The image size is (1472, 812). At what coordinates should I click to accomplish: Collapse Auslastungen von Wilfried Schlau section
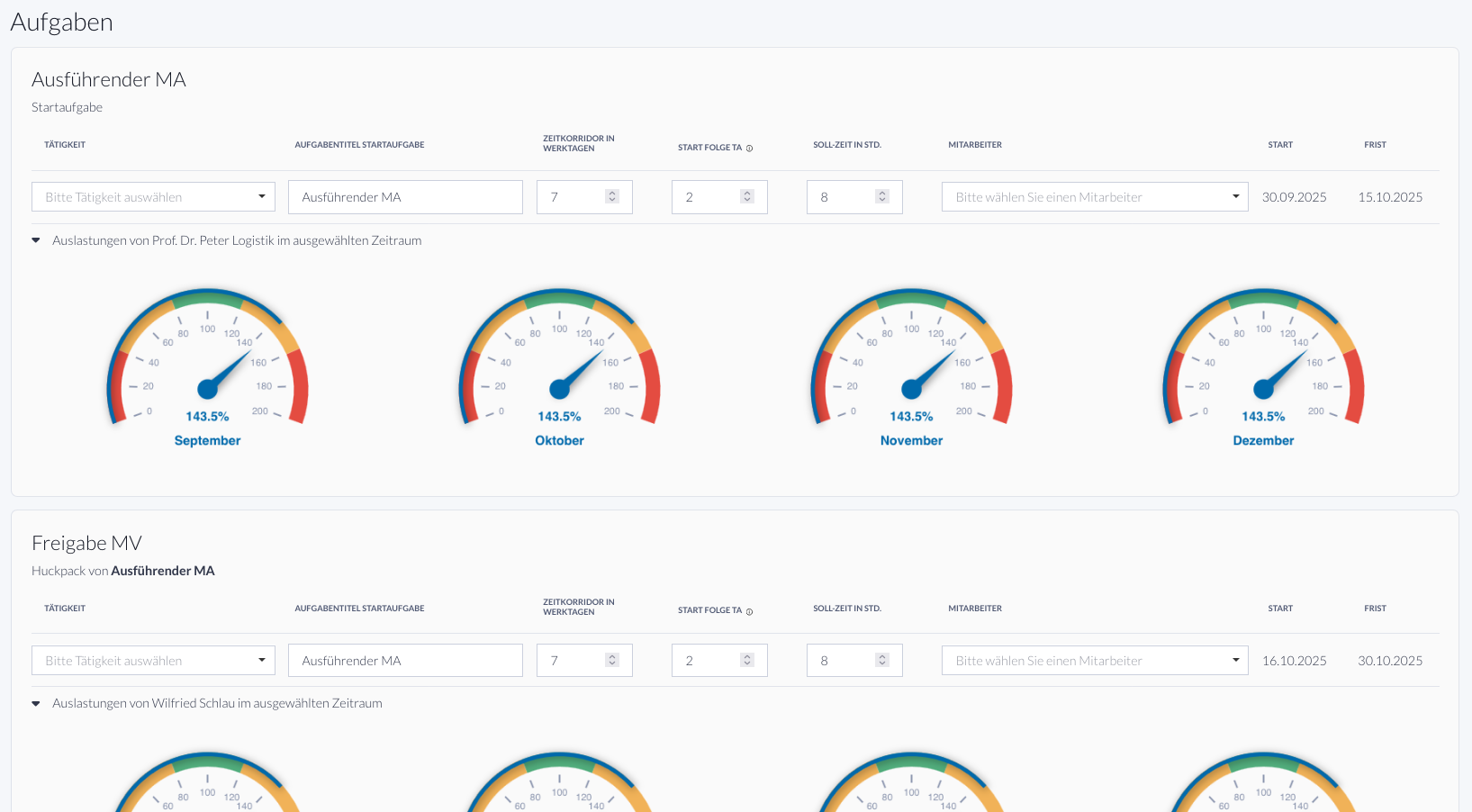pos(36,704)
